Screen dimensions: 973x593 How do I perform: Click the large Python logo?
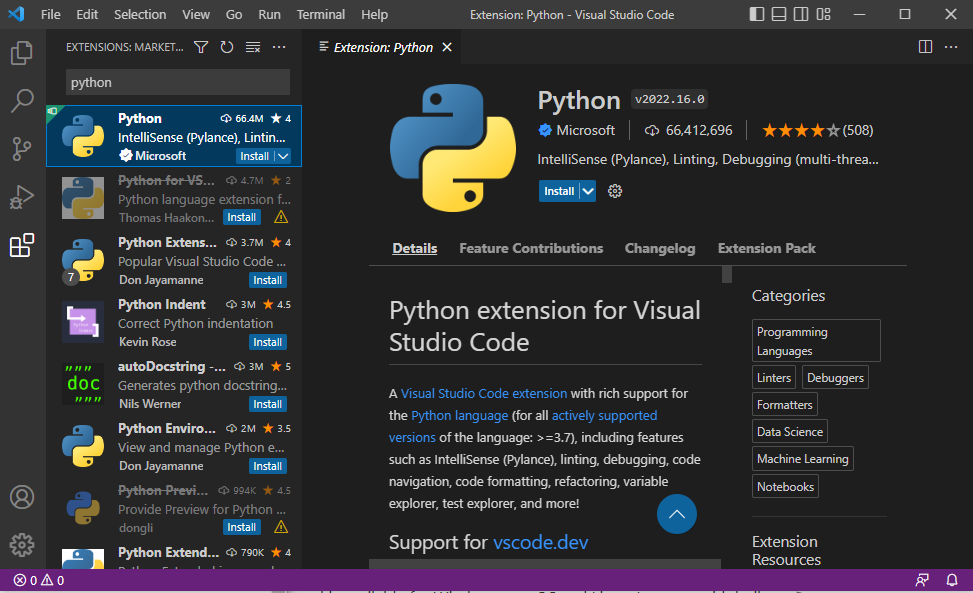453,148
